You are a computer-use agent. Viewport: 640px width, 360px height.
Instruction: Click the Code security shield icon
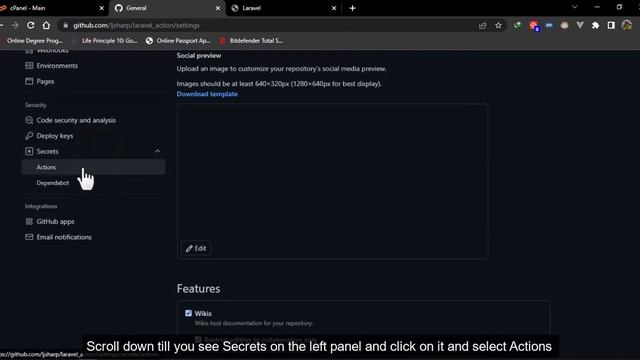point(29,120)
